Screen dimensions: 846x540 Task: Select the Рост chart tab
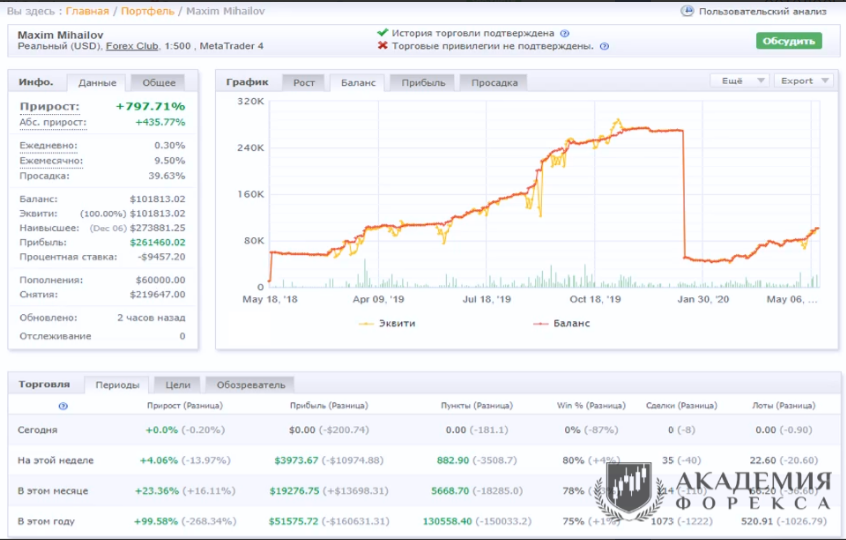point(304,83)
